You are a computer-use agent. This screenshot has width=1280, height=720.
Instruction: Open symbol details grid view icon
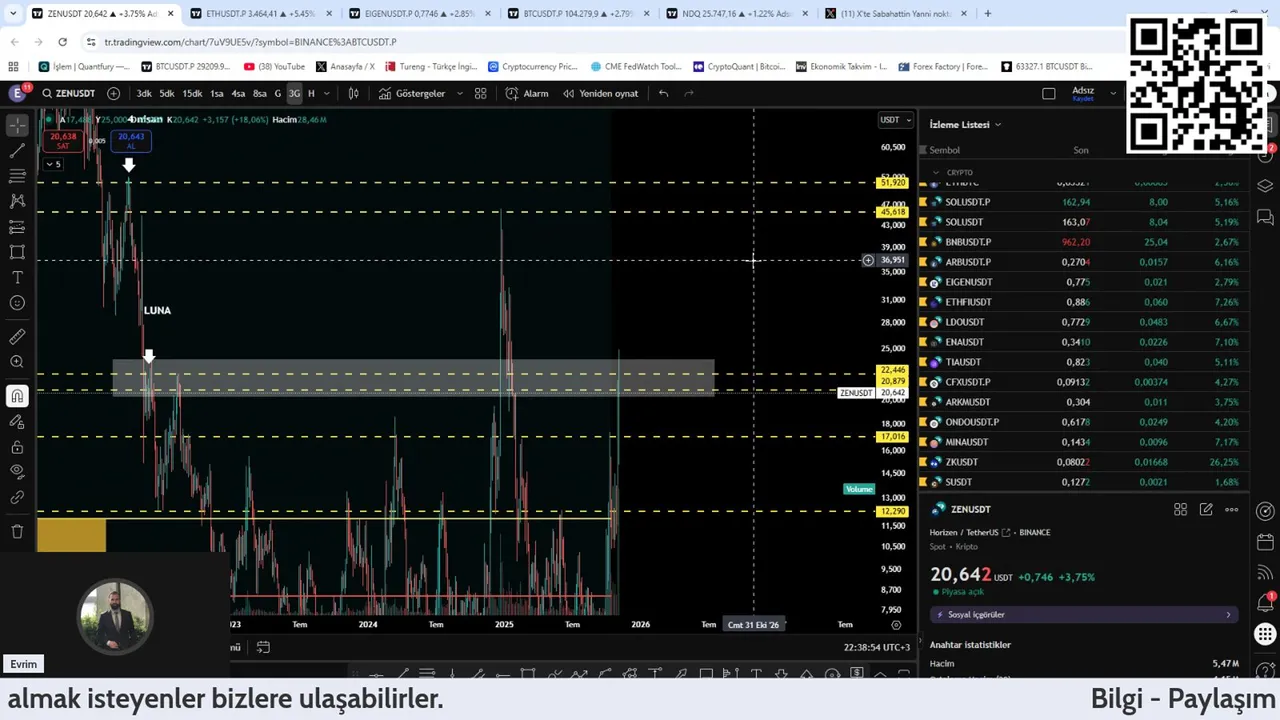[x=1180, y=509]
